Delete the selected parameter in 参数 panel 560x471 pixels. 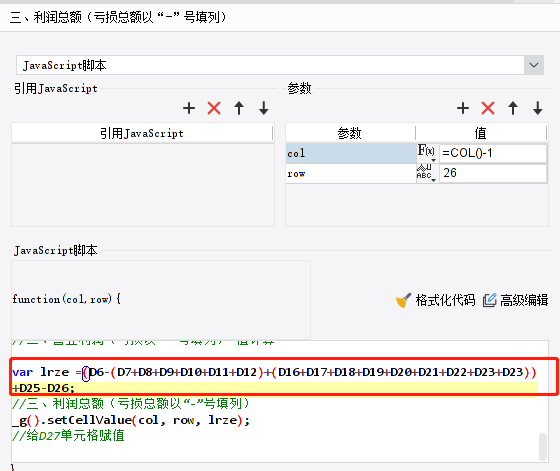point(488,108)
